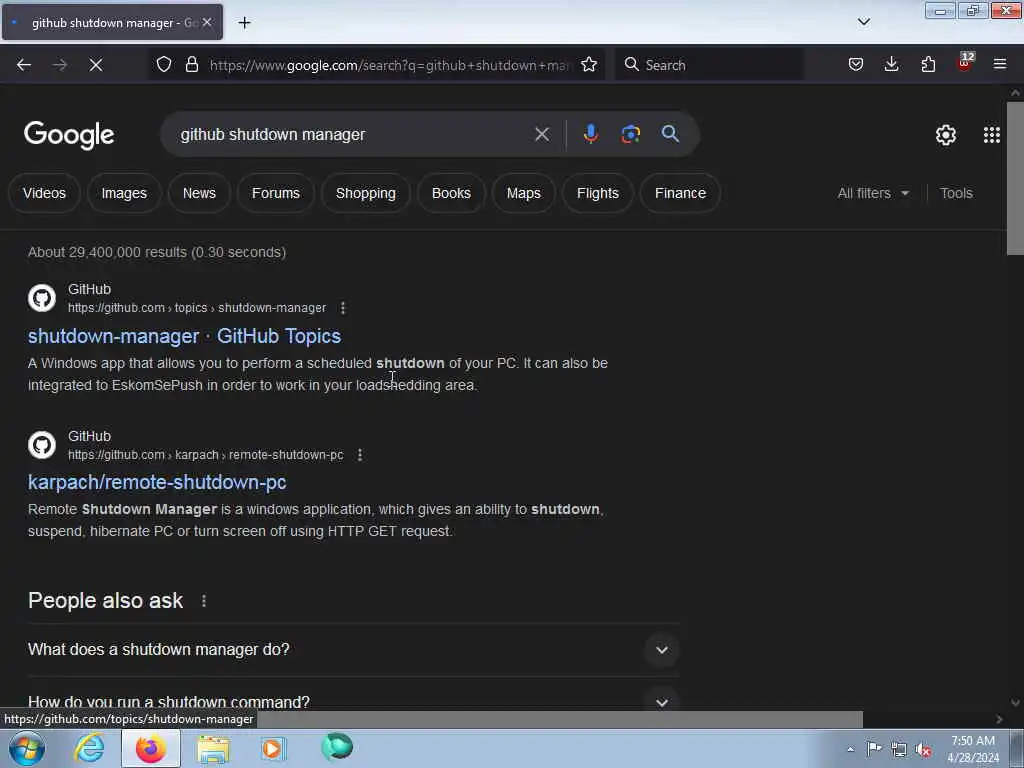Filter results by Images
This screenshot has height=768, width=1024.
(124, 193)
